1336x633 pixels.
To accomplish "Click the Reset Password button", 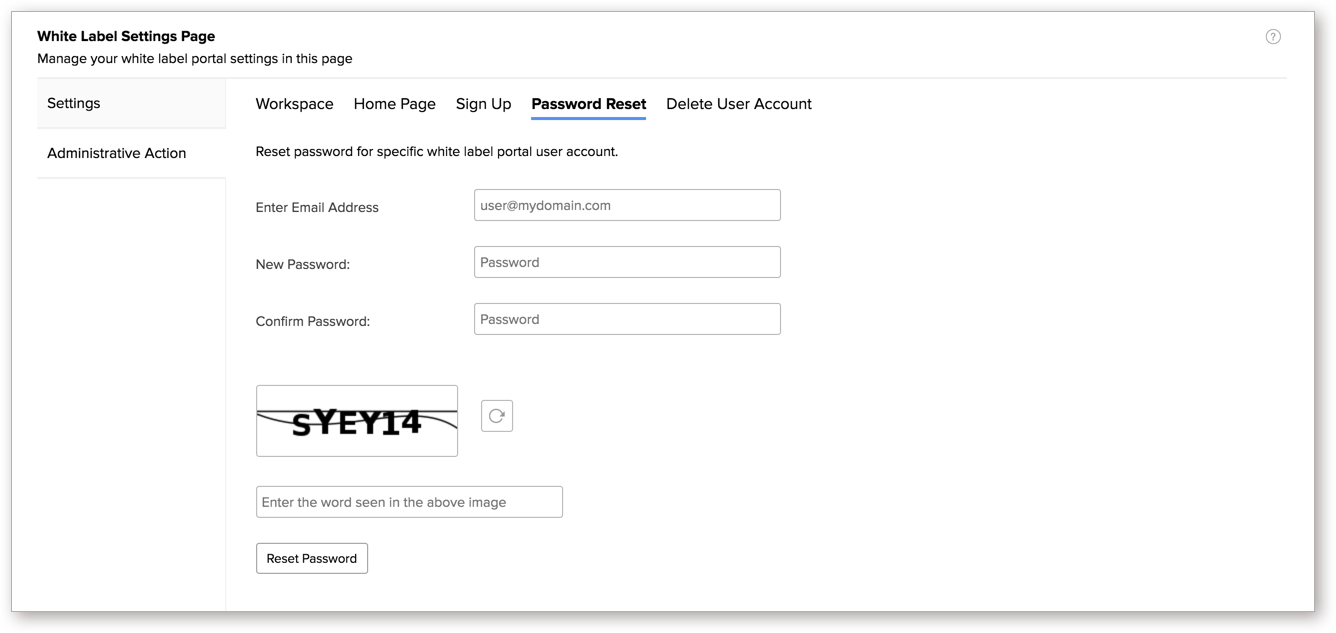I will click(311, 558).
